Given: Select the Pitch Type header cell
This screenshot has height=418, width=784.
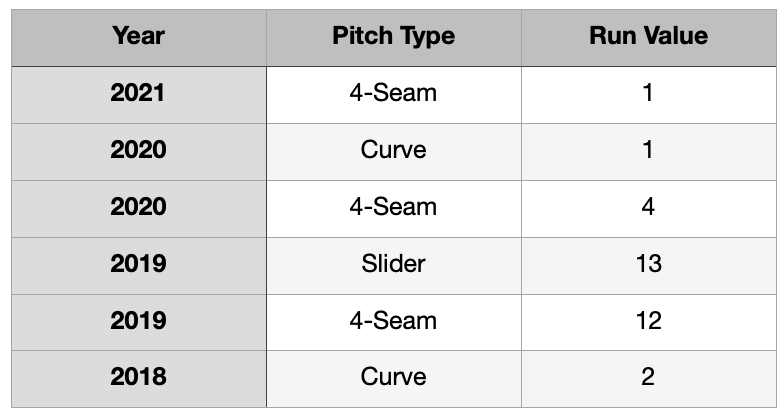Looking at the screenshot, I should [393, 37].
